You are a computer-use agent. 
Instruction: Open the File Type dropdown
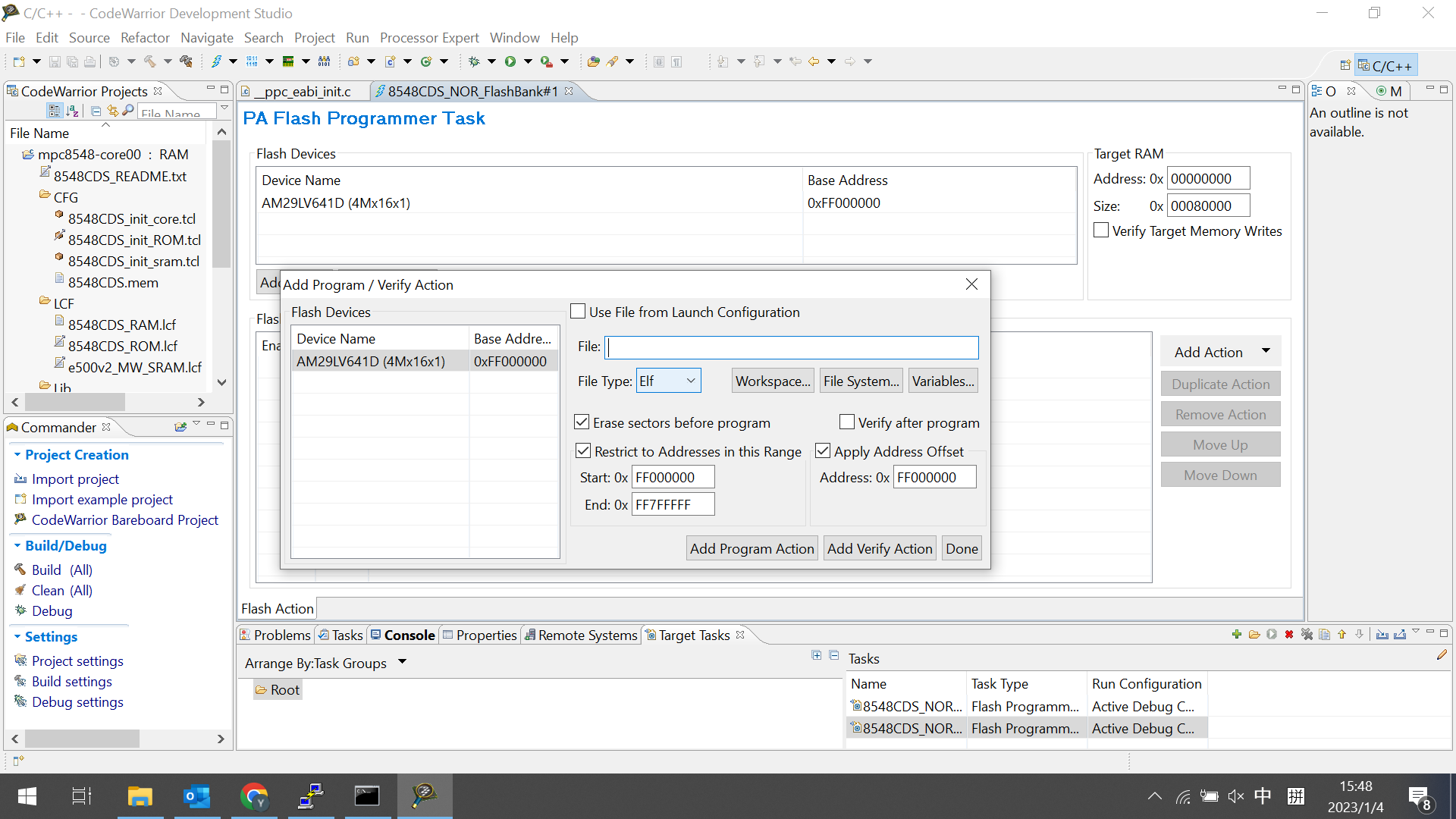click(668, 381)
